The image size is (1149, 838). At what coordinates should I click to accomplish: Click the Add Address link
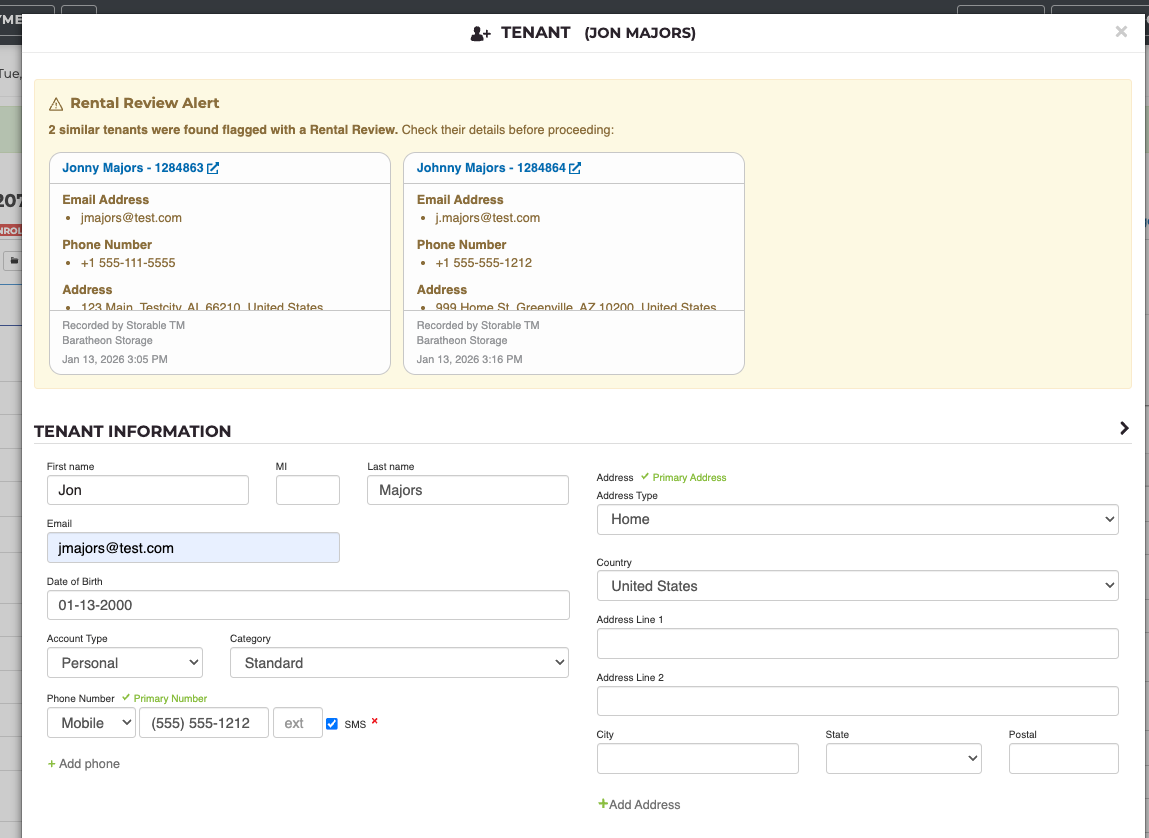639,804
